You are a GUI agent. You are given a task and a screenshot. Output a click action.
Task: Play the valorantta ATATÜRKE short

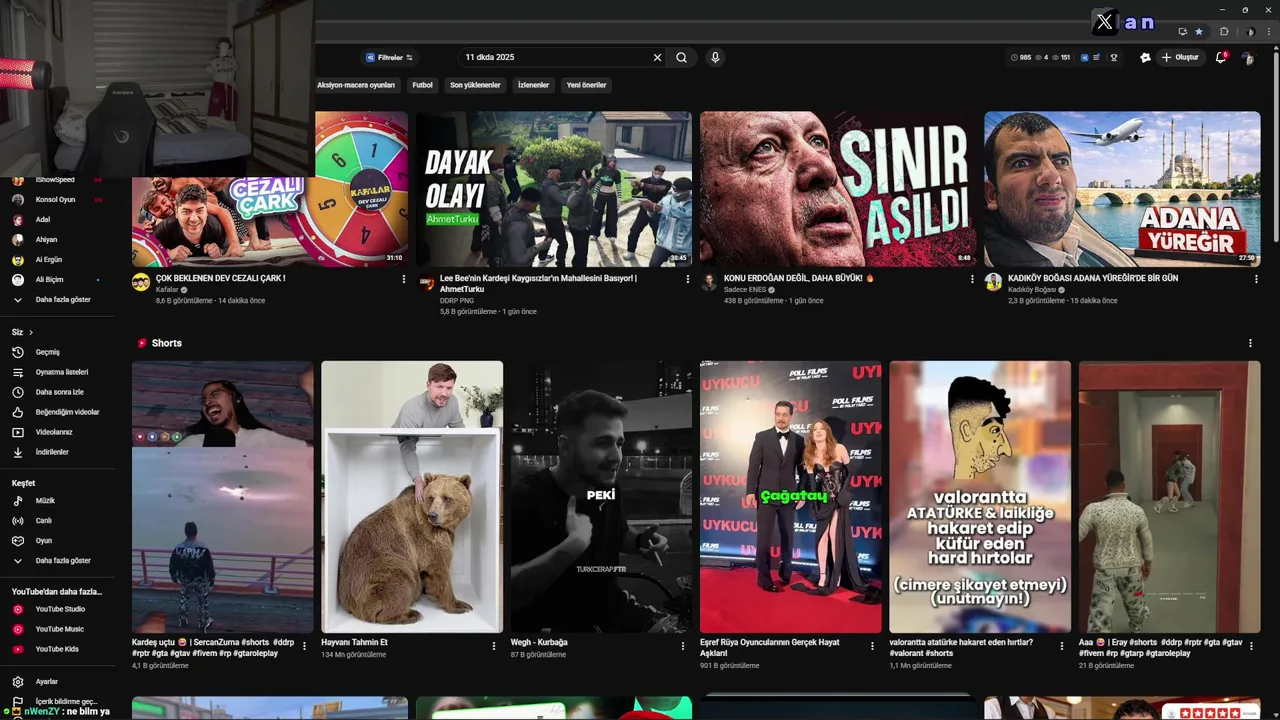(980, 497)
